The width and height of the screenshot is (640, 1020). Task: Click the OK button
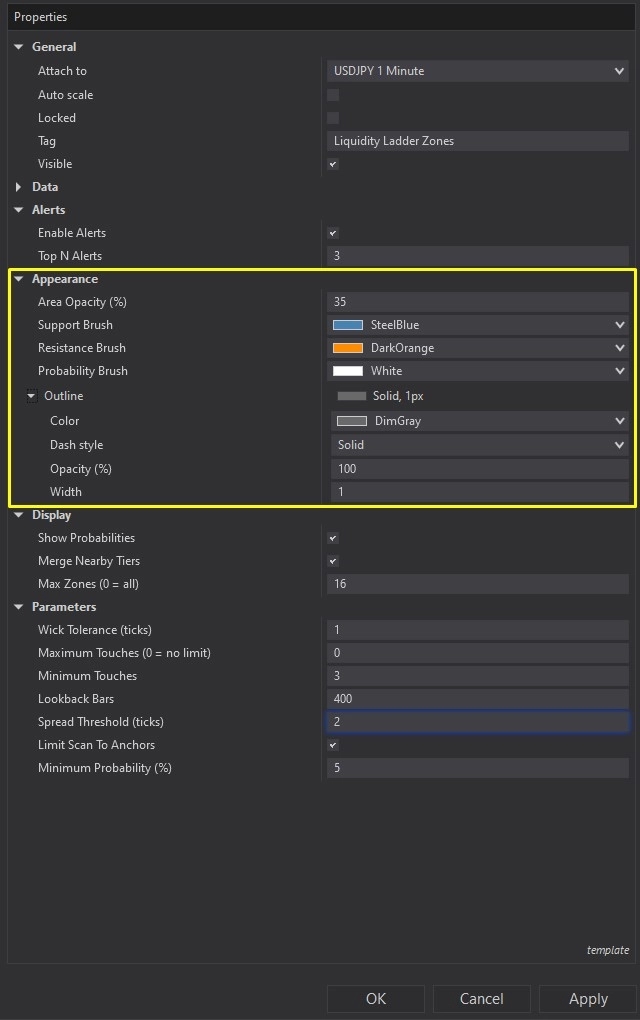tap(375, 998)
